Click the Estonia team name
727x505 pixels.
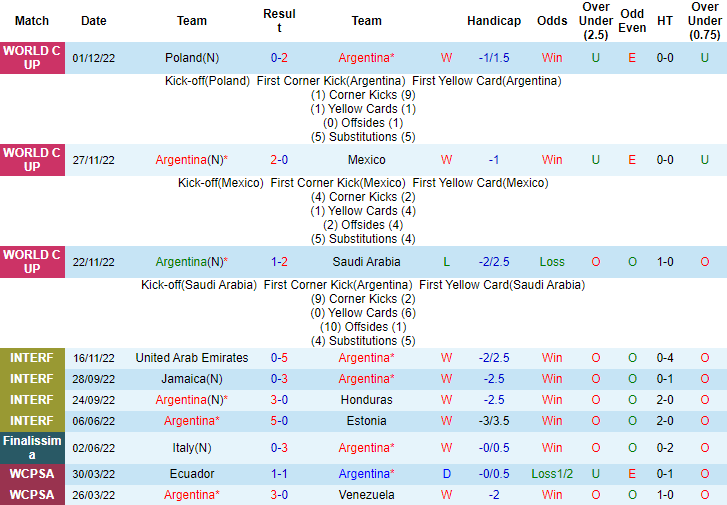(366, 421)
